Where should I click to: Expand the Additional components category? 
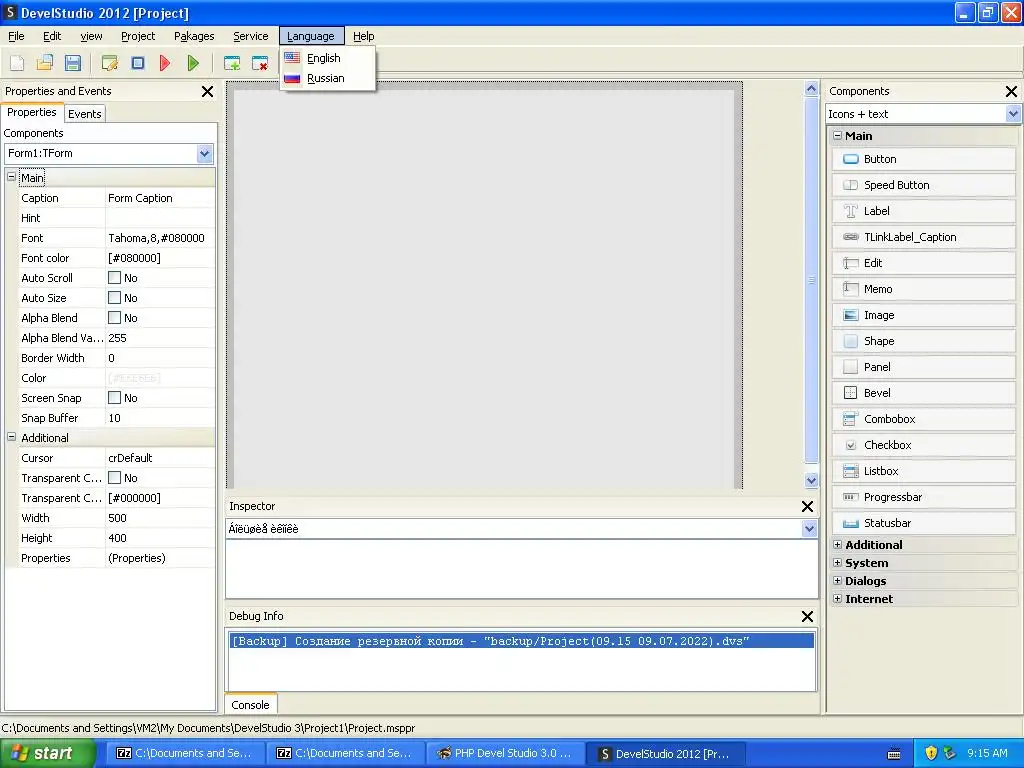[837, 544]
